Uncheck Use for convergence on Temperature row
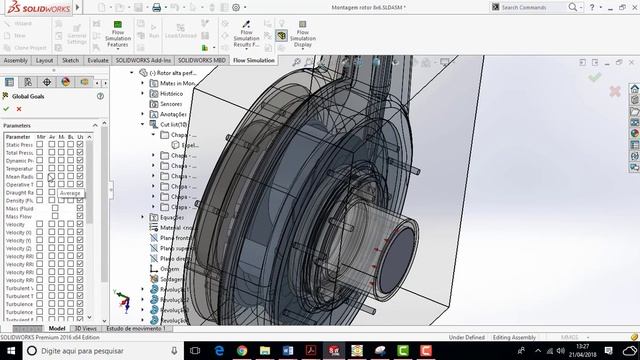 click(x=80, y=168)
